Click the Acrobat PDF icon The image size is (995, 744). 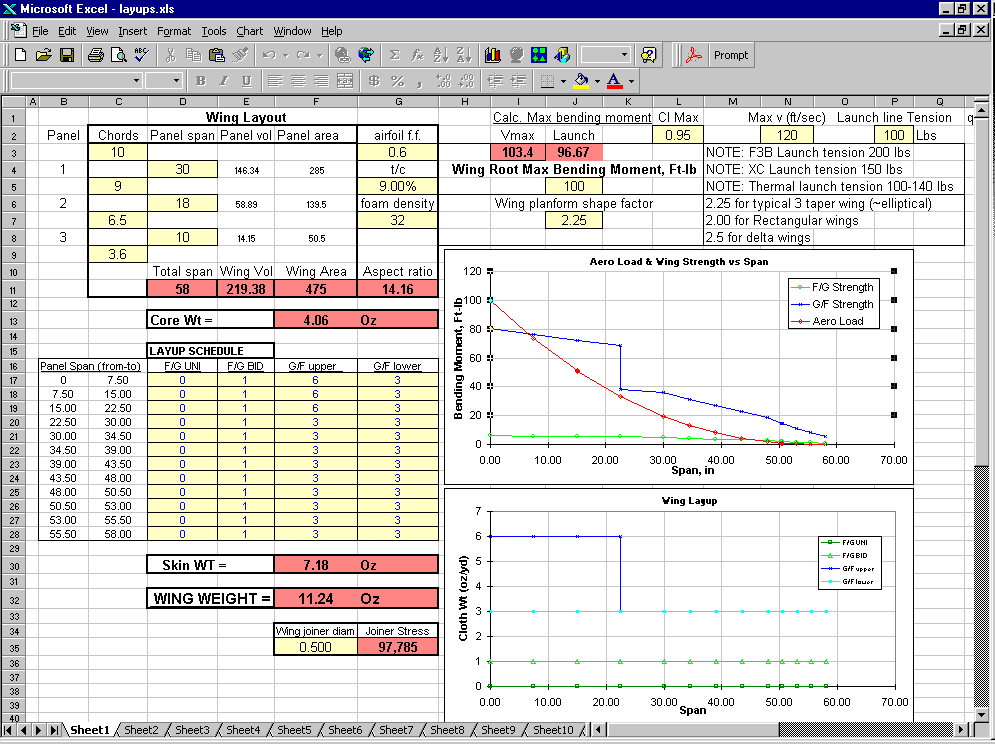point(692,56)
